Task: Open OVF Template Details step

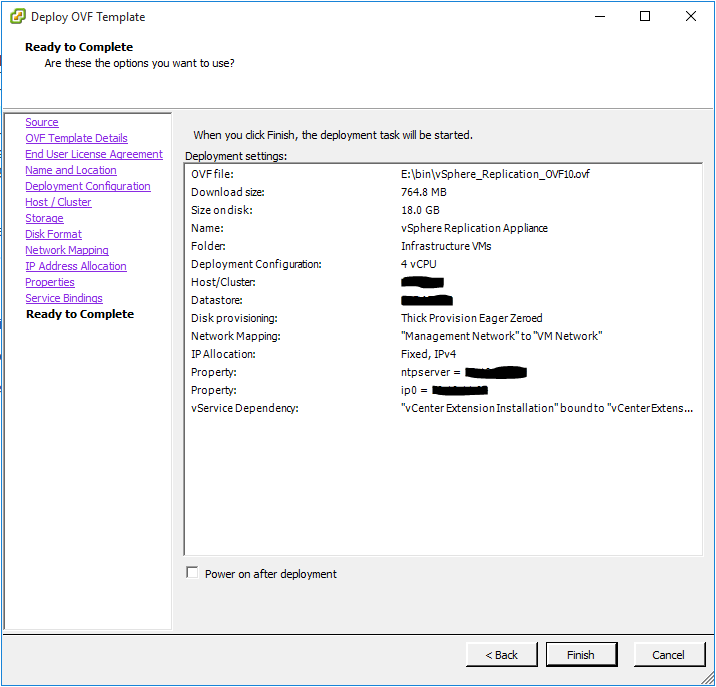Action: click(x=76, y=138)
